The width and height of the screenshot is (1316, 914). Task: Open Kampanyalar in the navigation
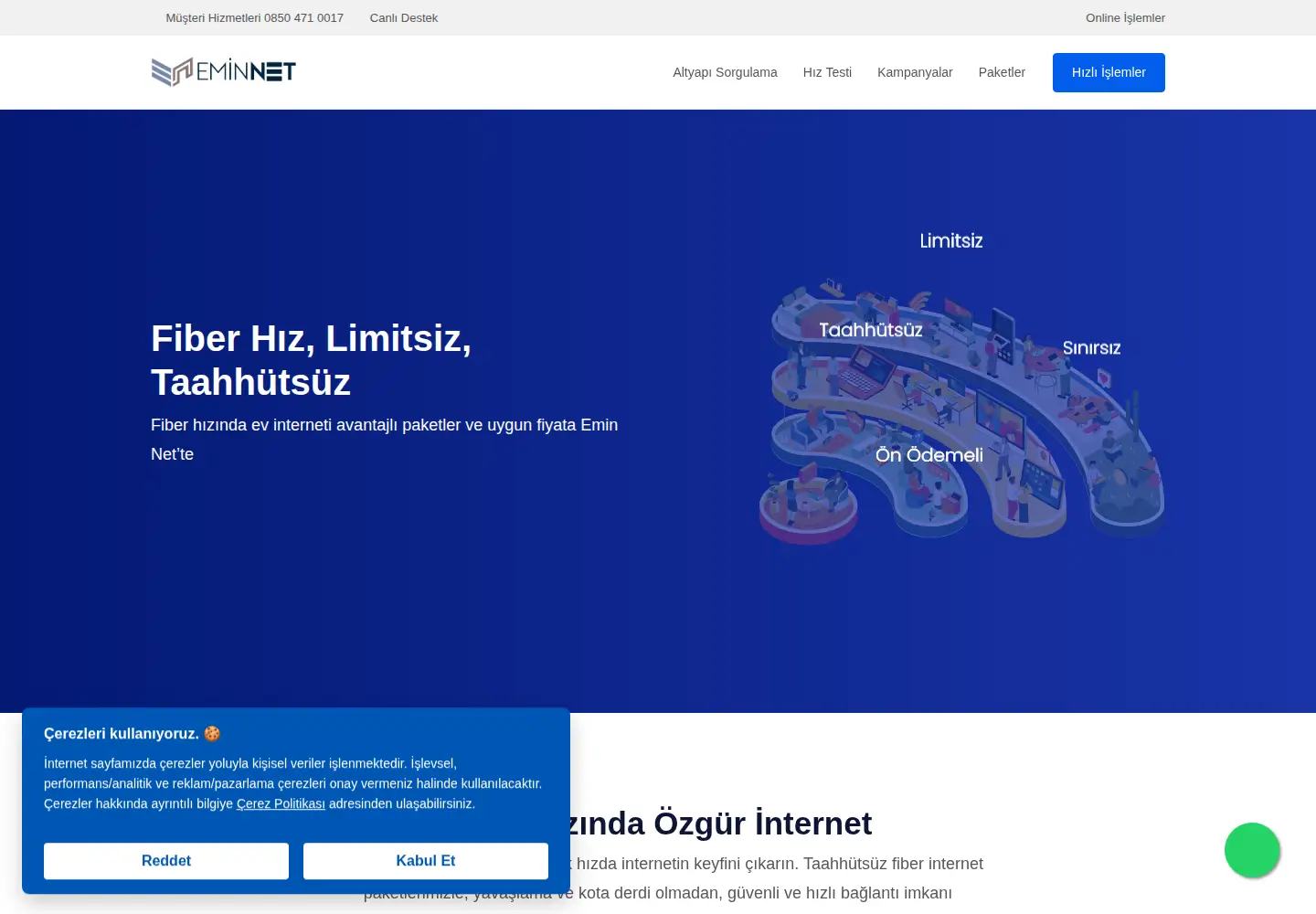pyautogui.click(x=915, y=72)
